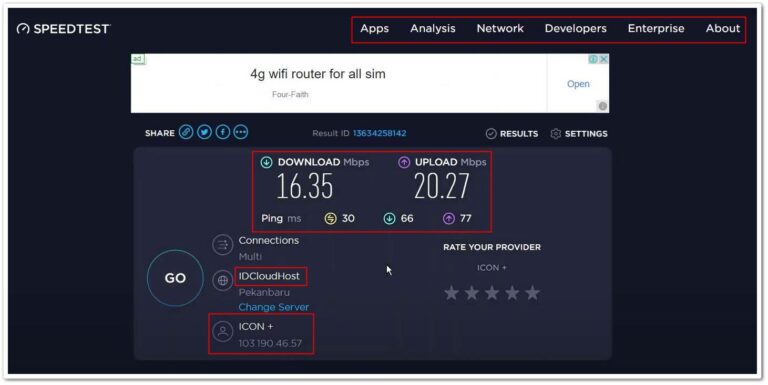Click the Settings gear icon
This screenshot has width=768, height=385.
point(555,134)
